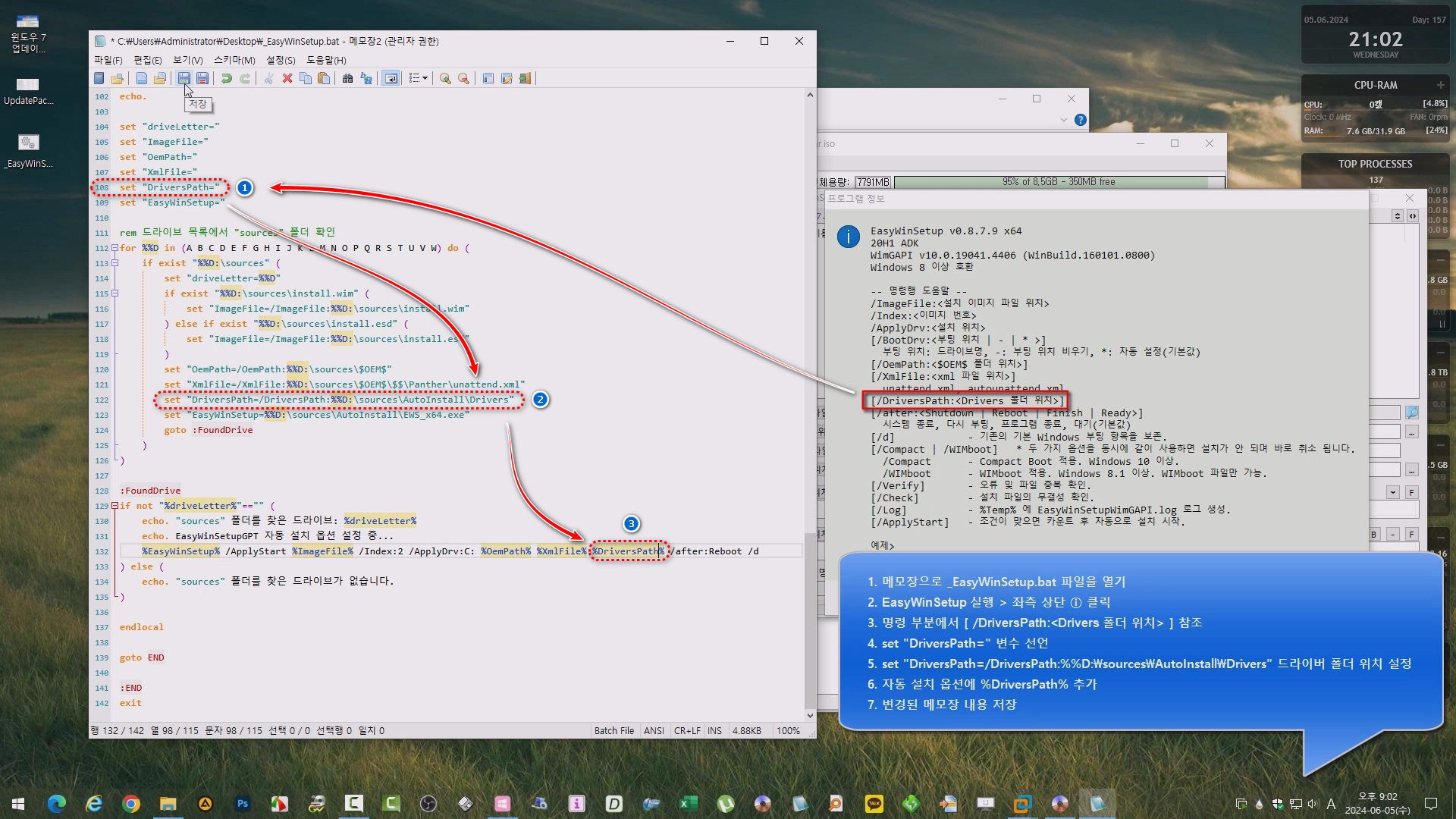The height and width of the screenshot is (819, 1456).
Task: Click the Replace text icon
Action: coord(366,78)
